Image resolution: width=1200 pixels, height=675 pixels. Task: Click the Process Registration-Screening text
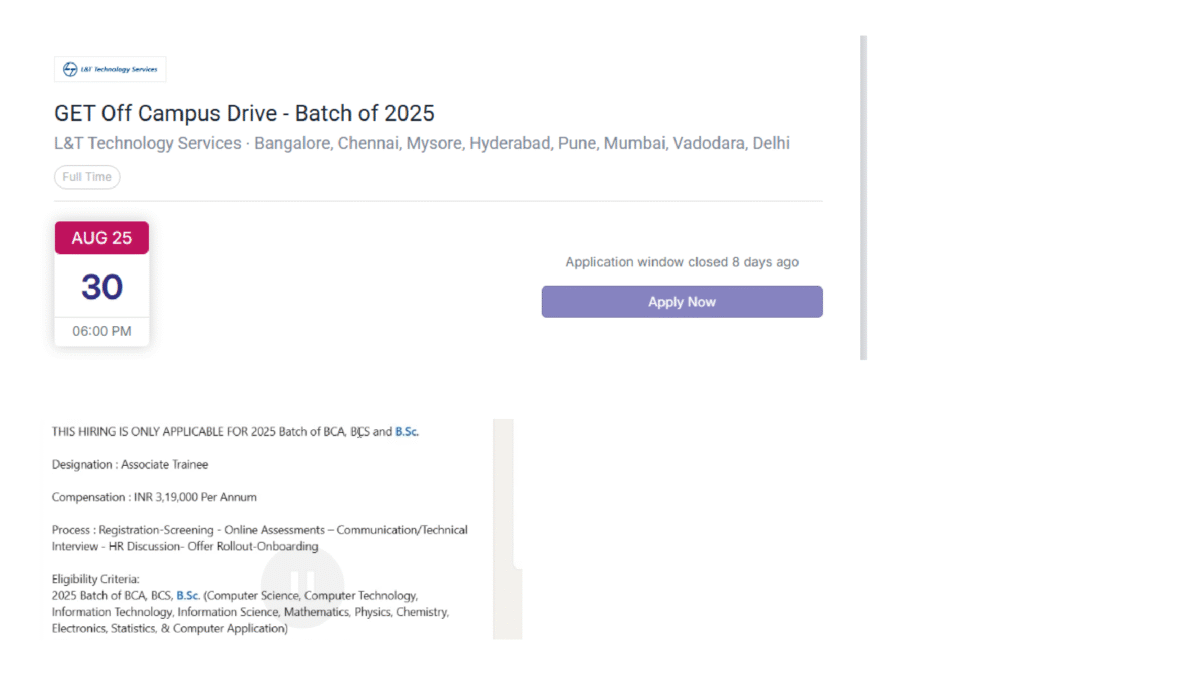coord(260,538)
